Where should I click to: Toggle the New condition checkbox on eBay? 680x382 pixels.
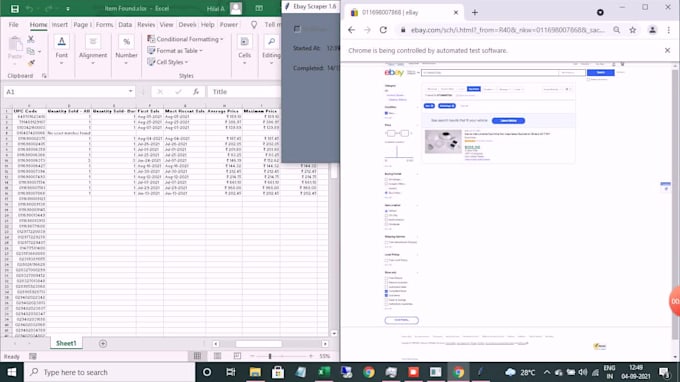coord(386,113)
